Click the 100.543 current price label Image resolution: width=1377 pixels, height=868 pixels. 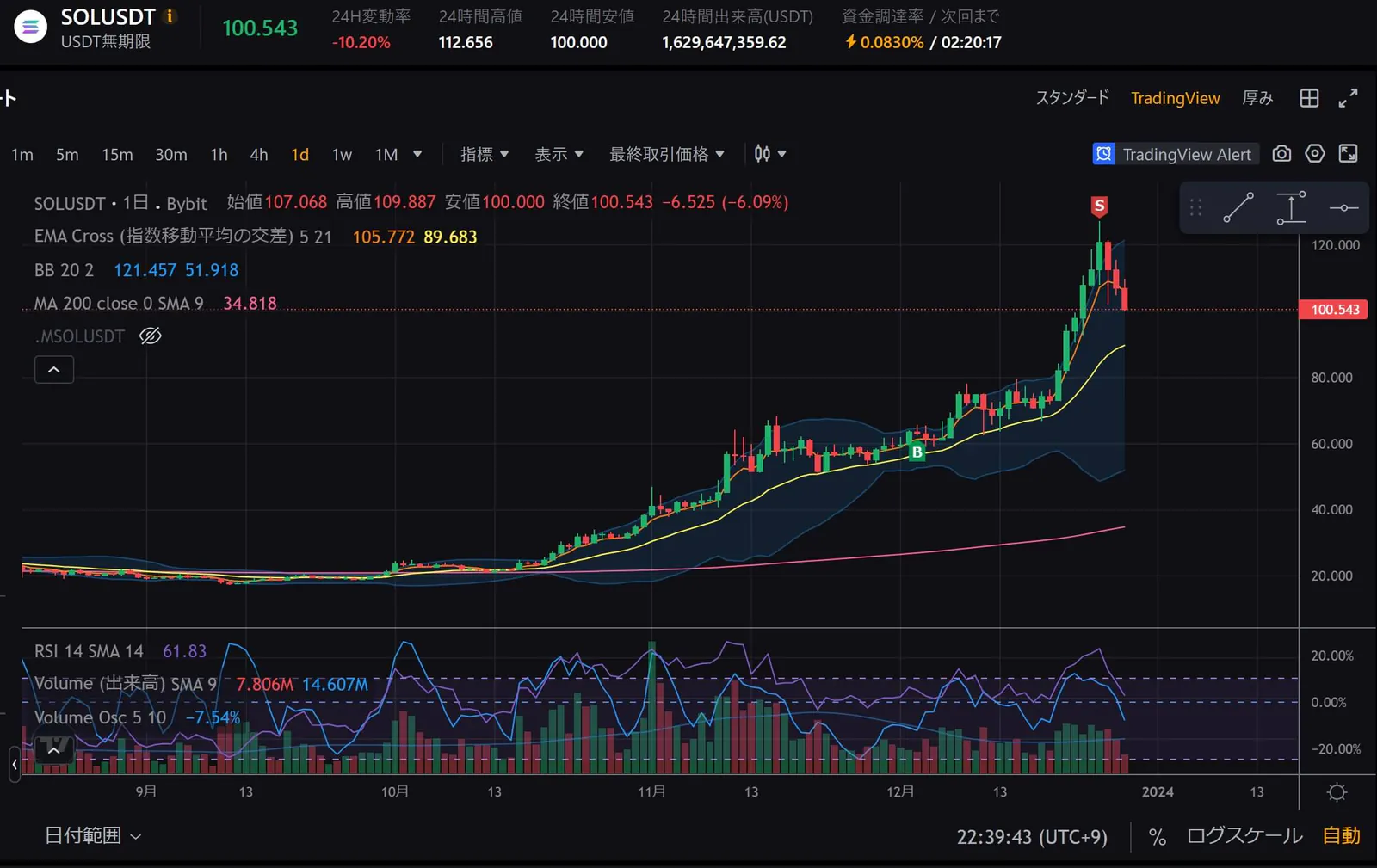(1335, 310)
